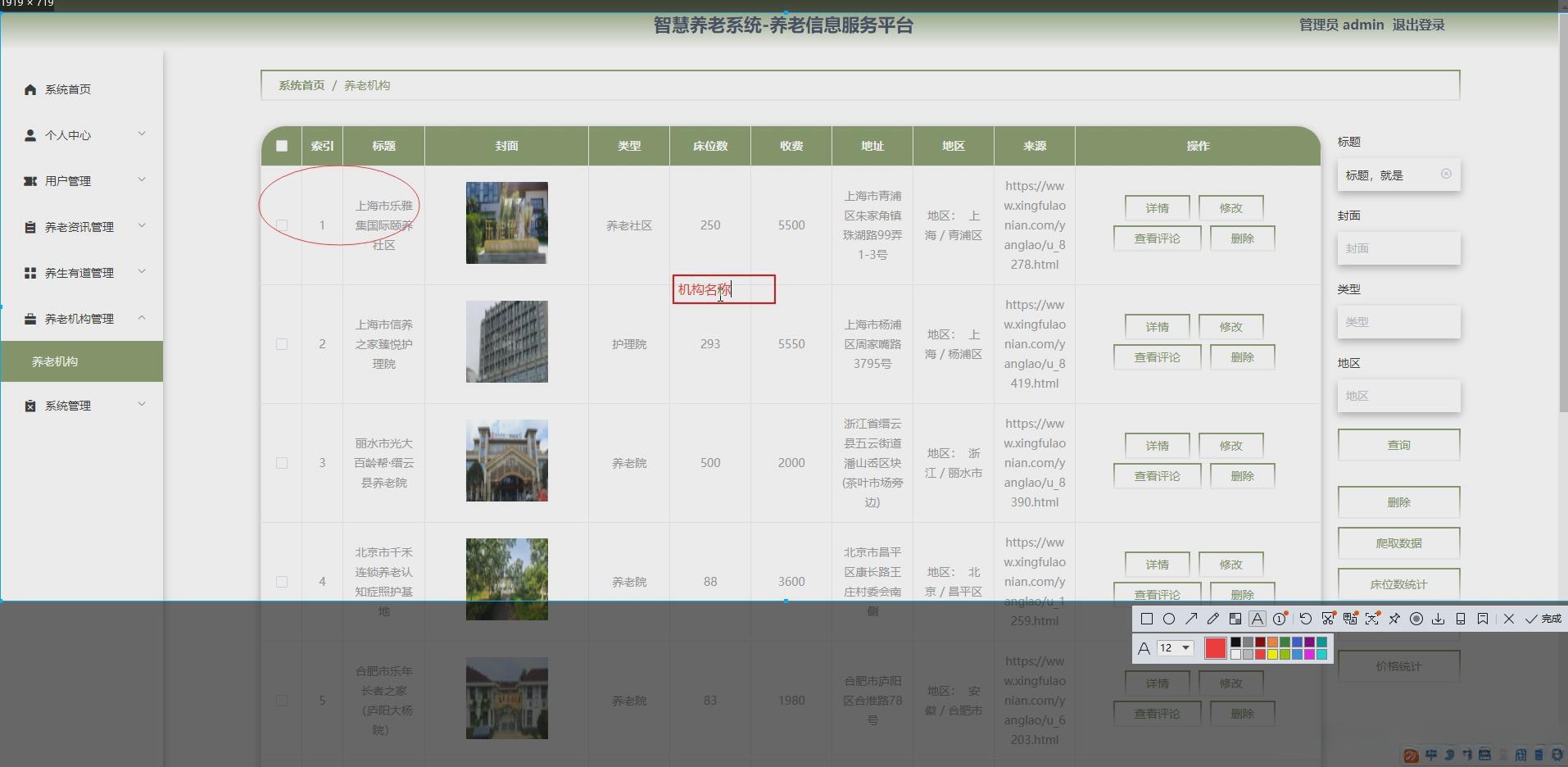Viewport: 1568px width, 767px height.
Task: Click the text recognition icon in the screenshot toolbar
Action: pos(1372,619)
